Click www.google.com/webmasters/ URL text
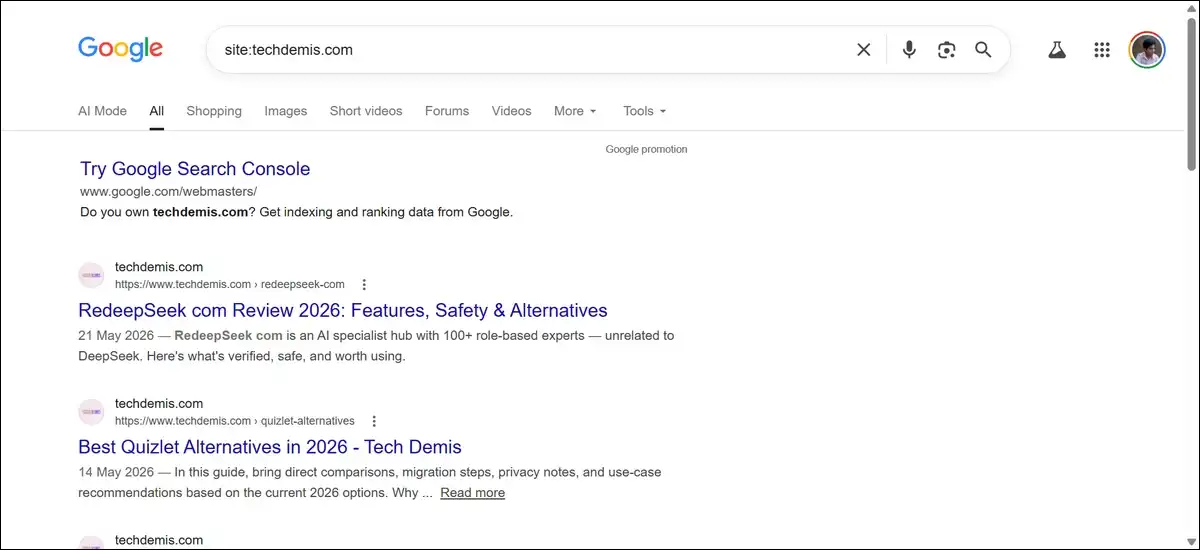The height and width of the screenshot is (550, 1200). click(x=168, y=191)
